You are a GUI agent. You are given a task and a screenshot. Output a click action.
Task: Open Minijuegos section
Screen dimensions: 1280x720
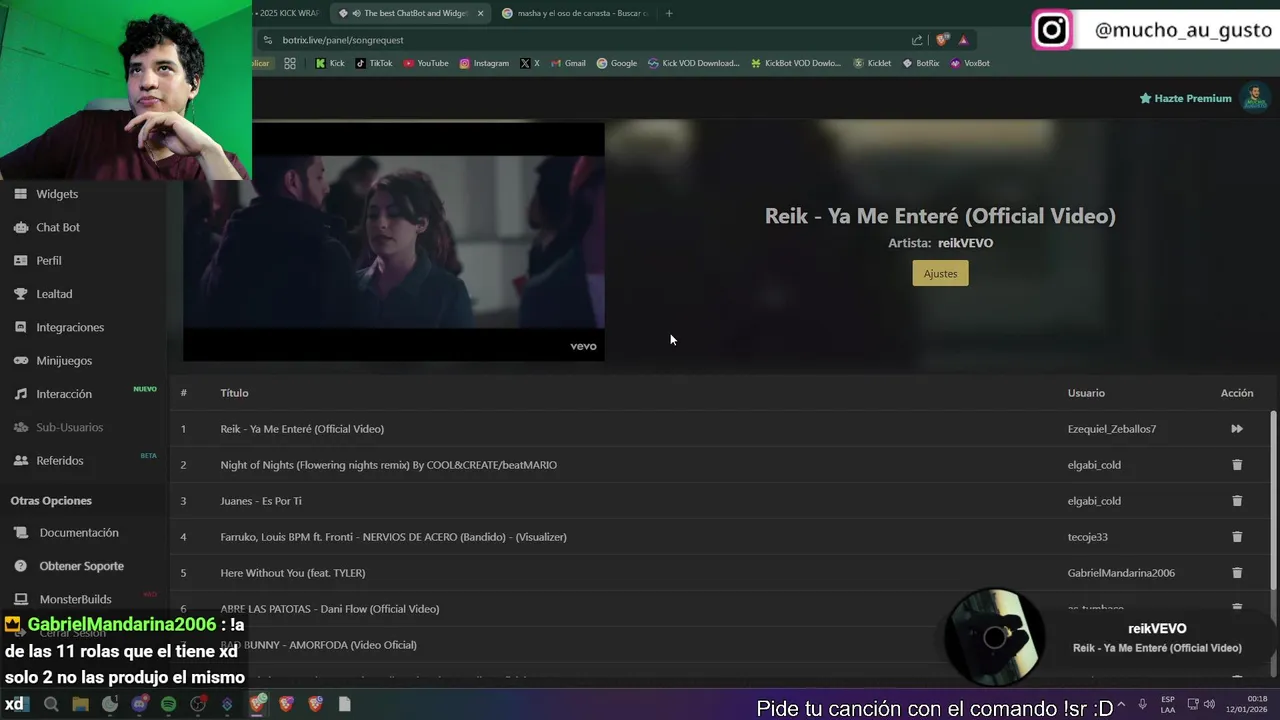64,360
